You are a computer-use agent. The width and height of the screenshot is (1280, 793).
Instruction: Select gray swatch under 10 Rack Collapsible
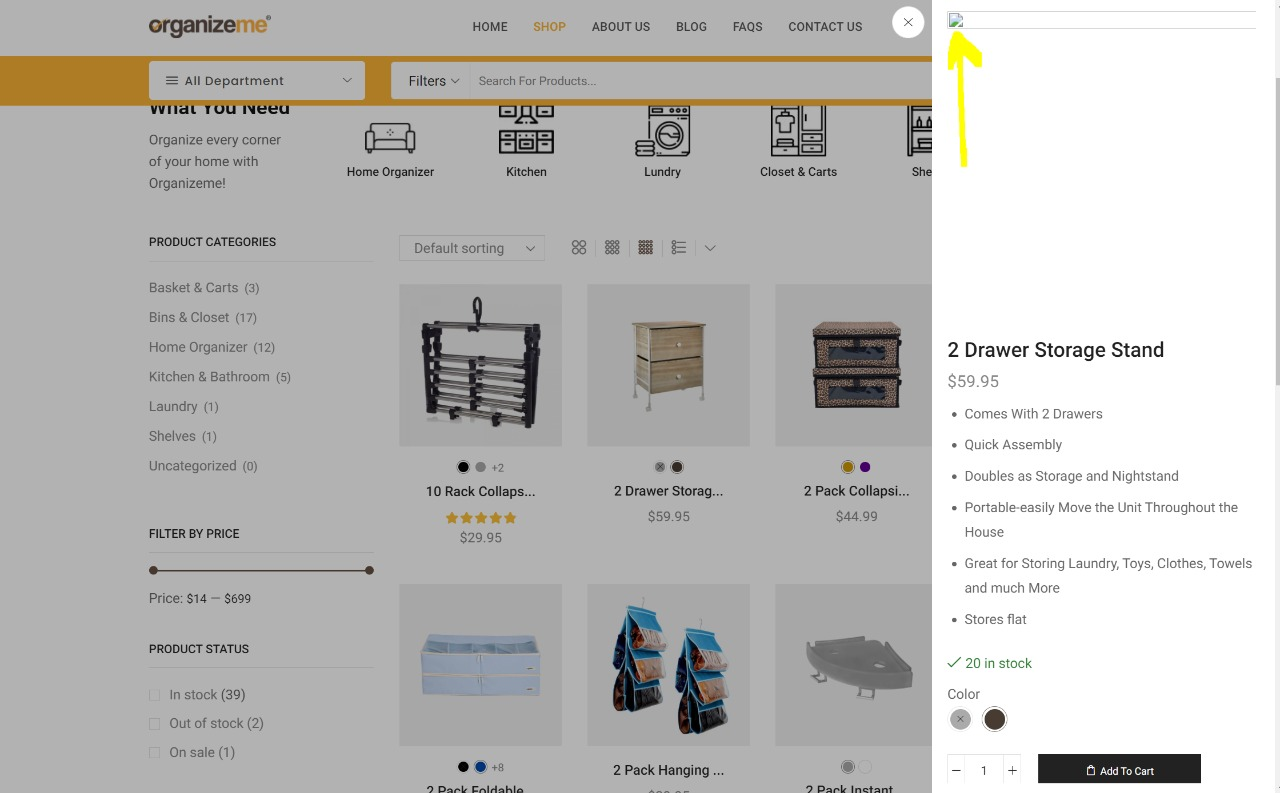[480, 467]
